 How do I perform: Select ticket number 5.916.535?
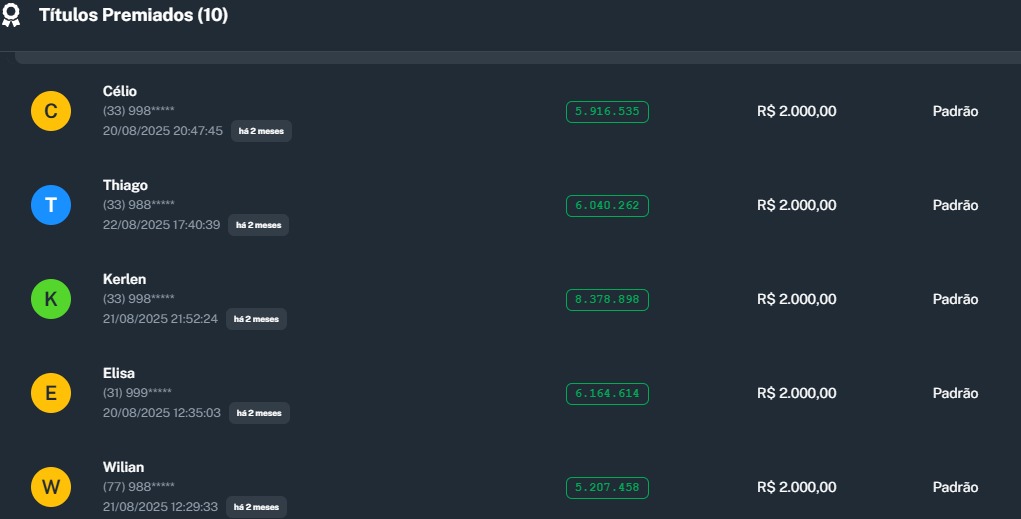tap(607, 111)
